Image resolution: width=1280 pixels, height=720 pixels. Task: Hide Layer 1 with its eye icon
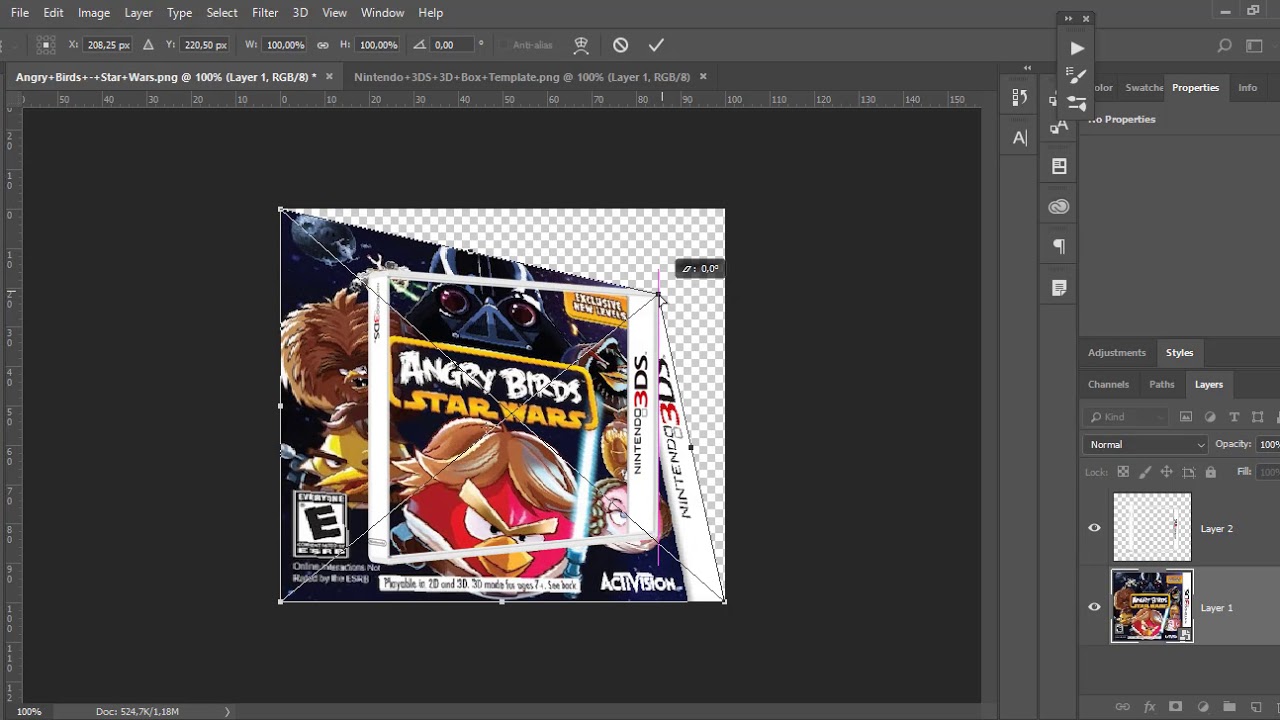(1094, 607)
